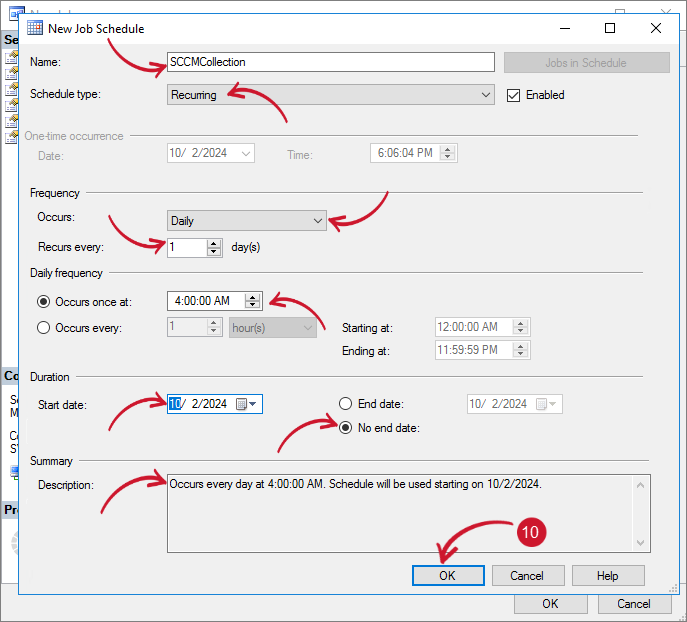Increase the Occurs once at time
The width and height of the screenshot is (687, 622).
click(253, 297)
